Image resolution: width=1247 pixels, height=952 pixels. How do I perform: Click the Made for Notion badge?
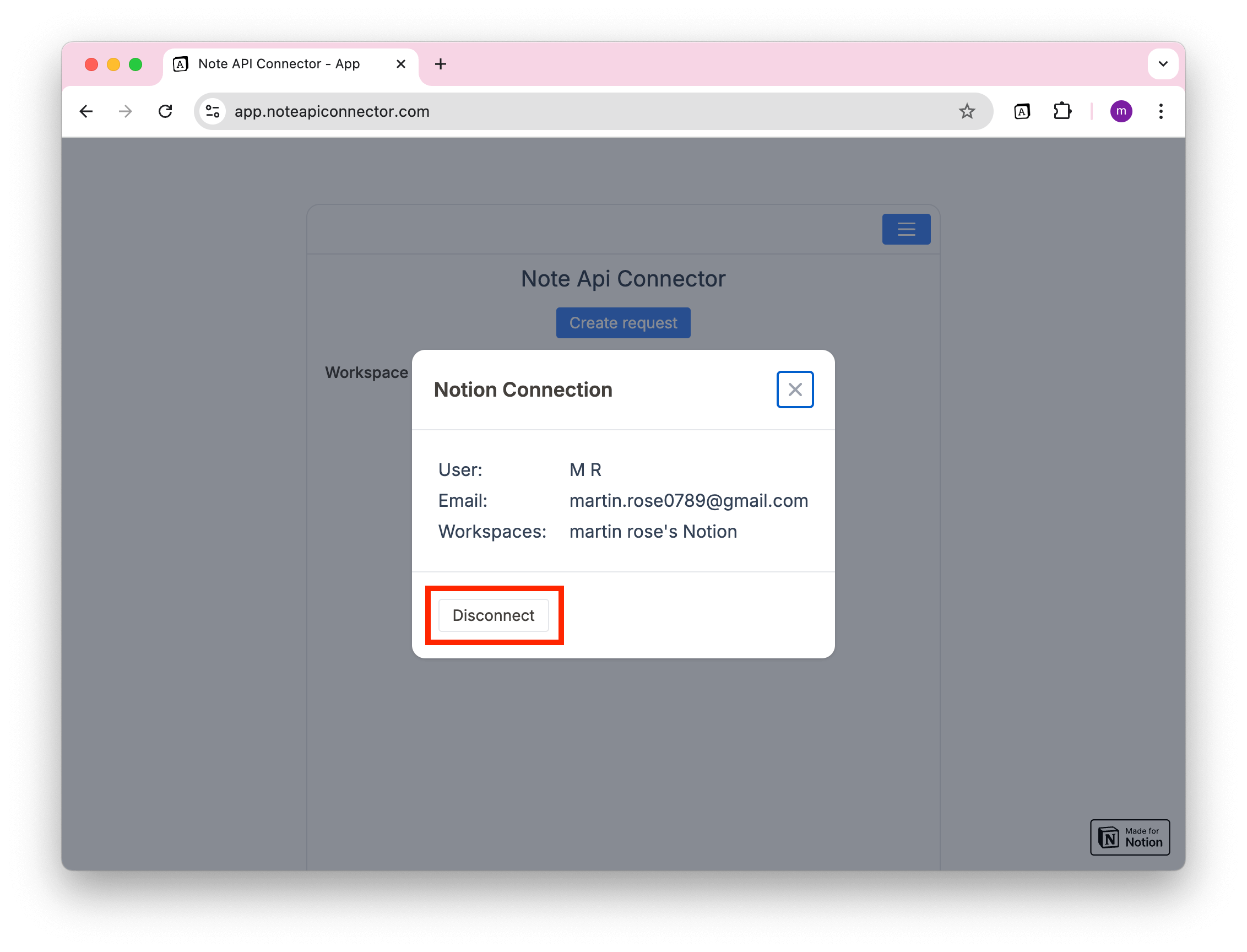[x=1130, y=837]
